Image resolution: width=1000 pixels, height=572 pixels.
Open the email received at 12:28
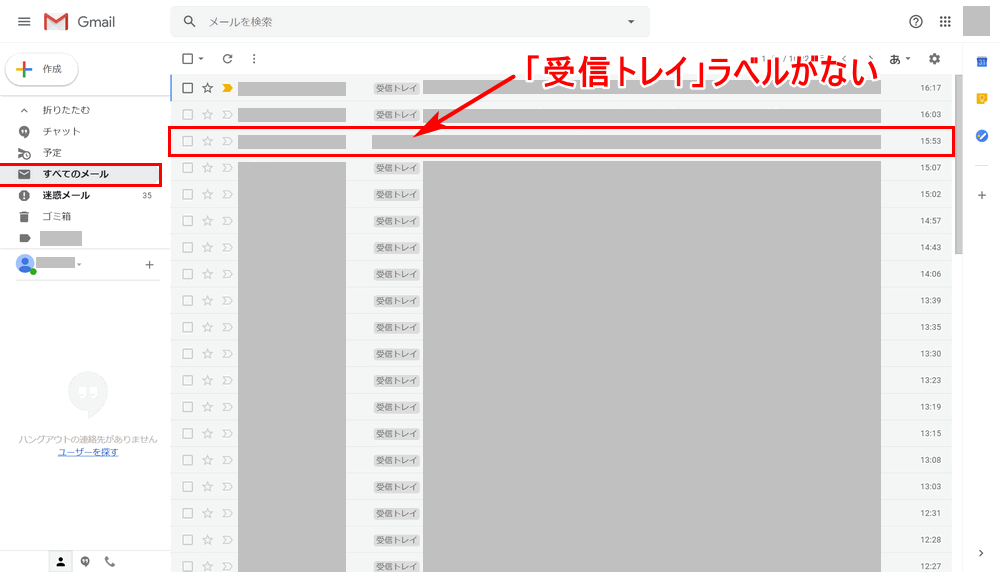pos(561,539)
